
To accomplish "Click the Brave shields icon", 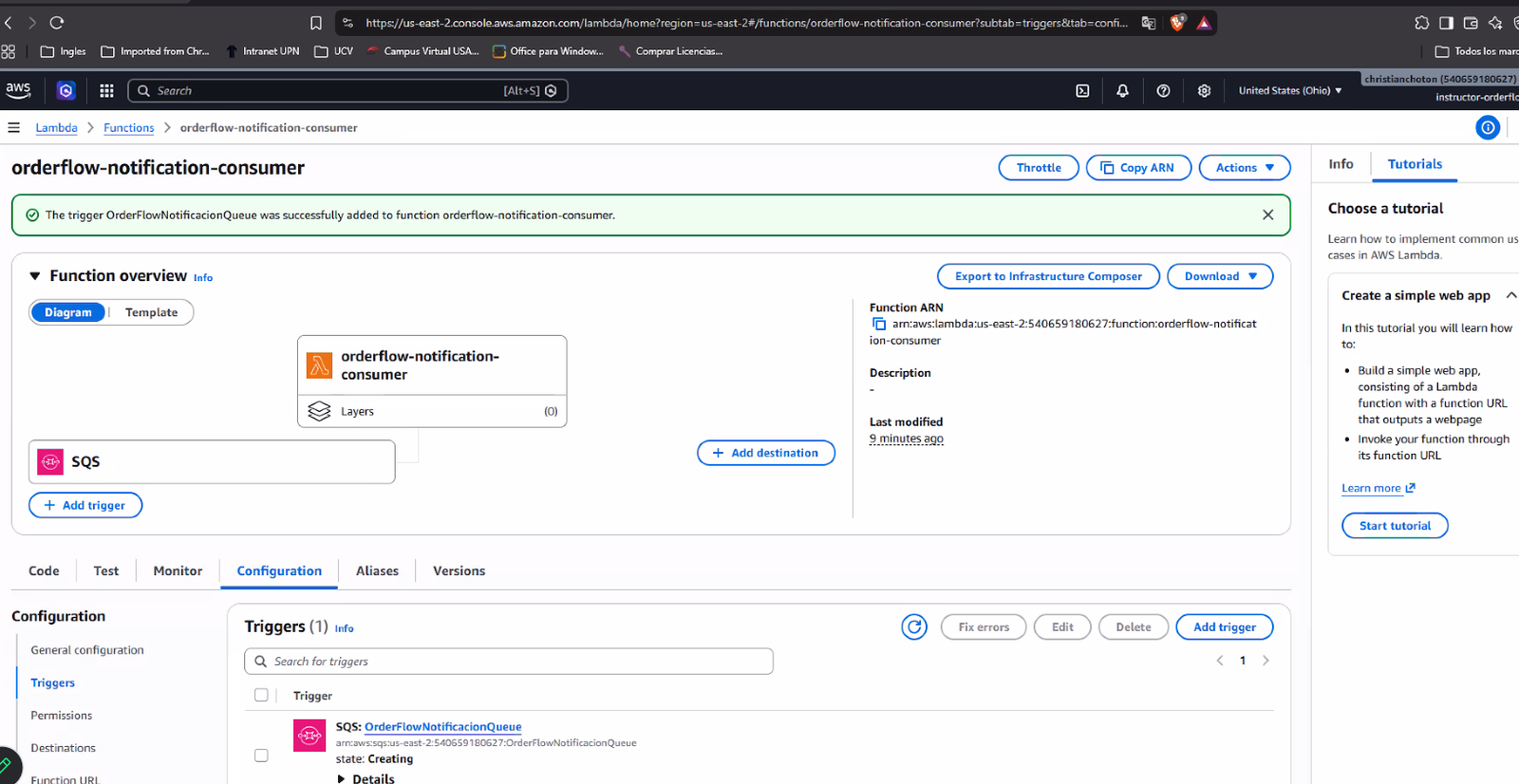I will (x=1177, y=23).
